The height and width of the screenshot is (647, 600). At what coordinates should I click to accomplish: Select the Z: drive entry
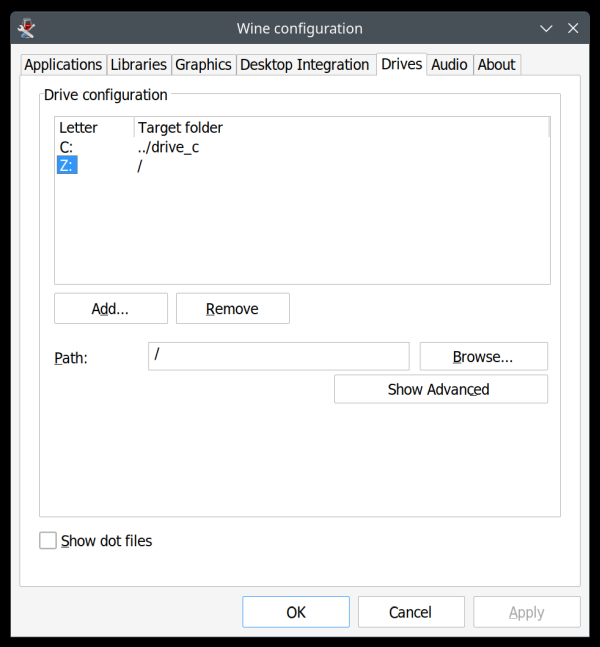67,165
